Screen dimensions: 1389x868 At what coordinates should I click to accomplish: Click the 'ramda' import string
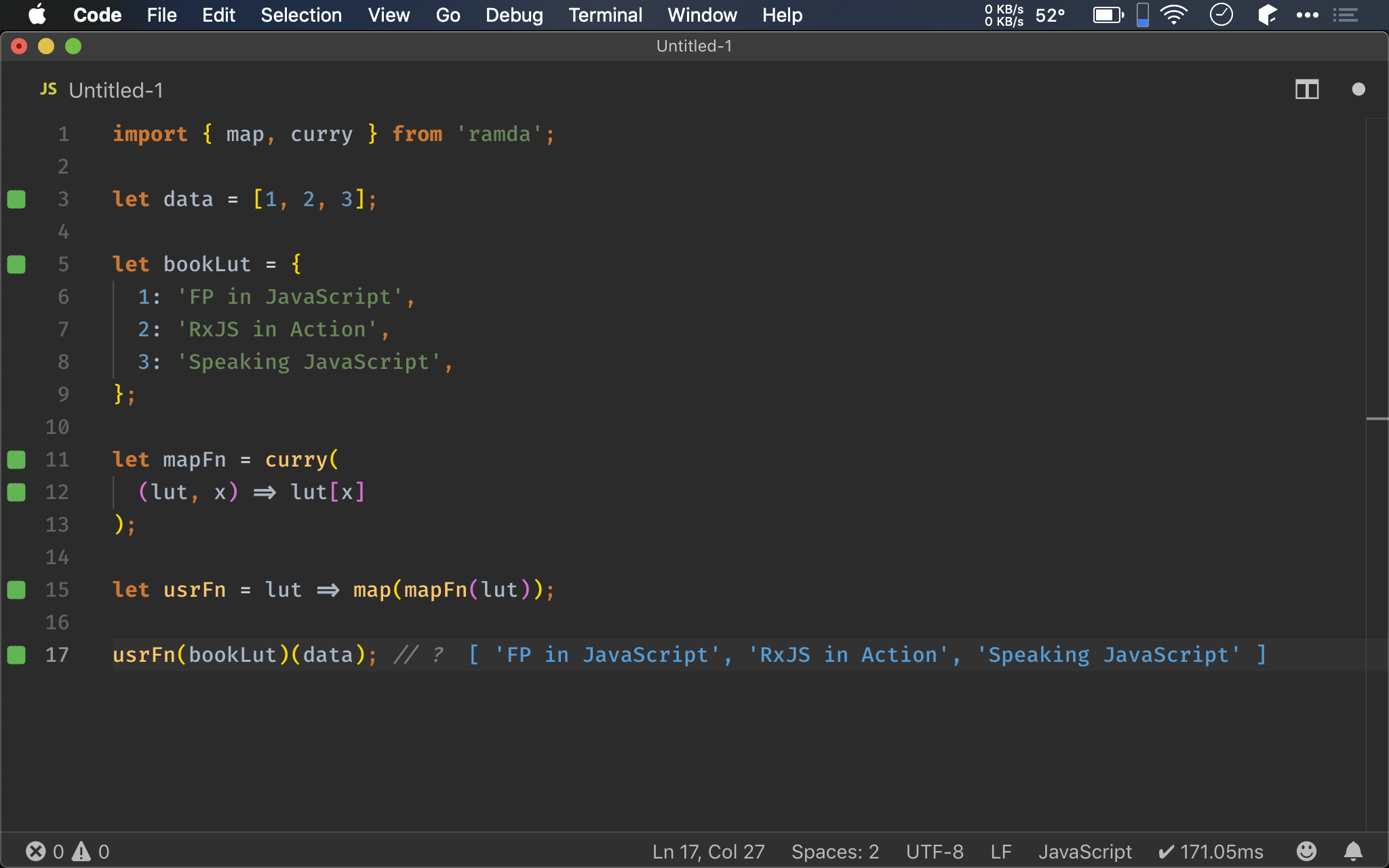[499, 134]
